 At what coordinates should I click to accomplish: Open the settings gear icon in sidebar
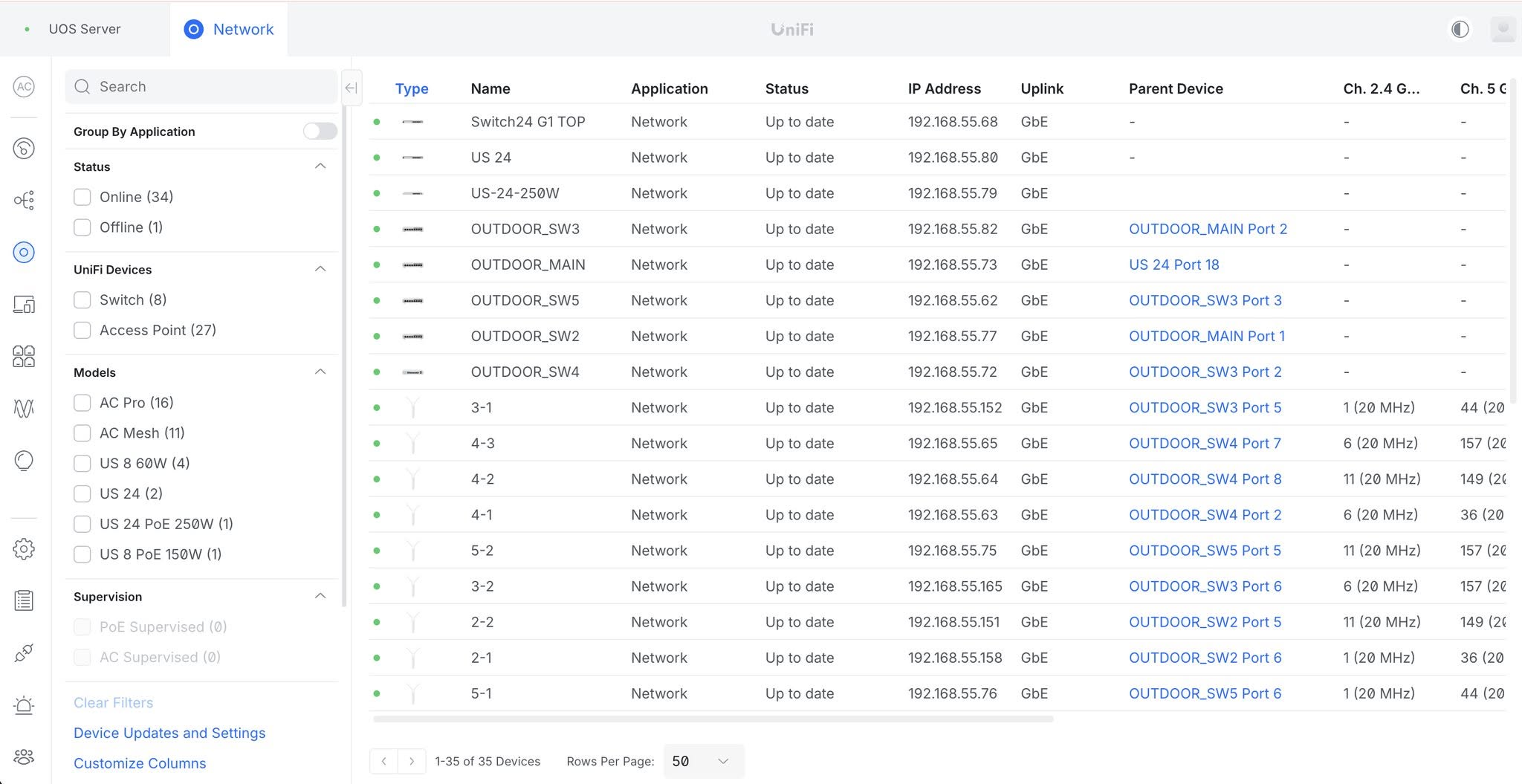click(24, 549)
